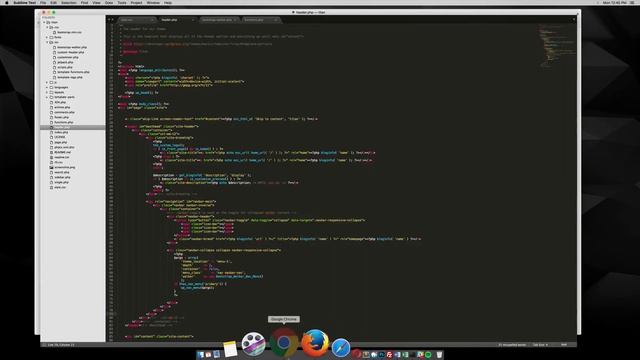Image resolution: width=640 pixels, height=360 pixels.
Task: Open the red circular app in dock
Action: 357,354
